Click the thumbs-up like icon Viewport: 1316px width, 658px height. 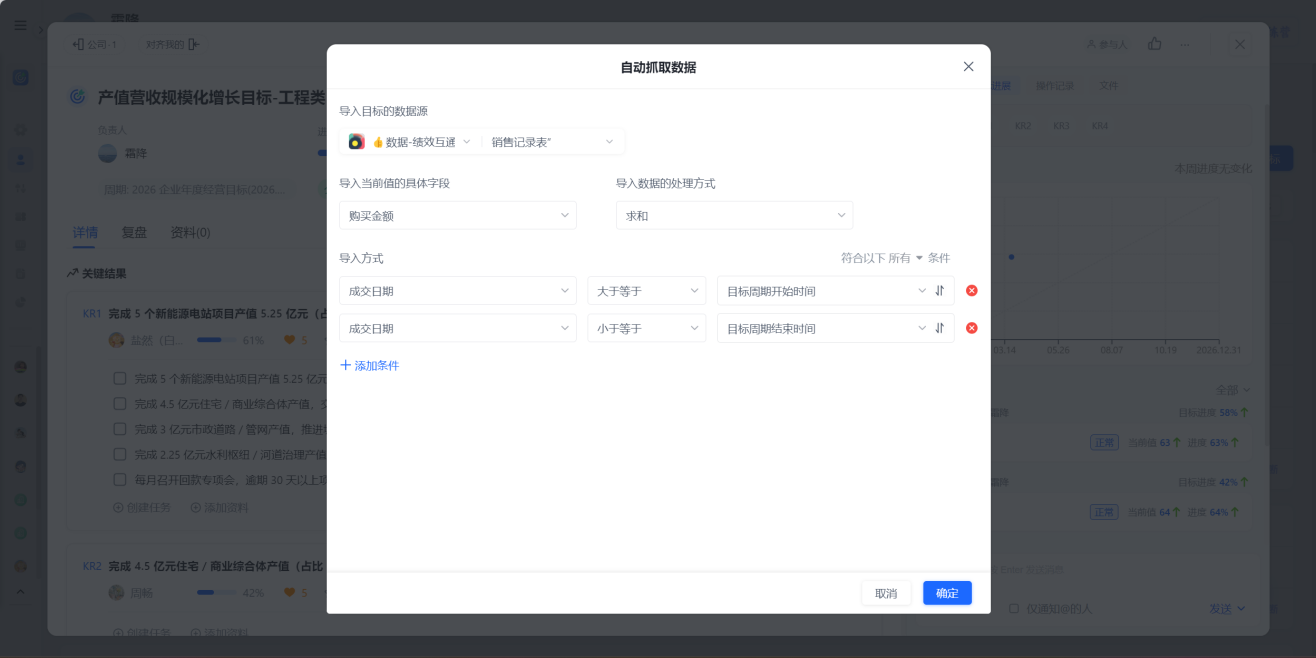point(1155,44)
